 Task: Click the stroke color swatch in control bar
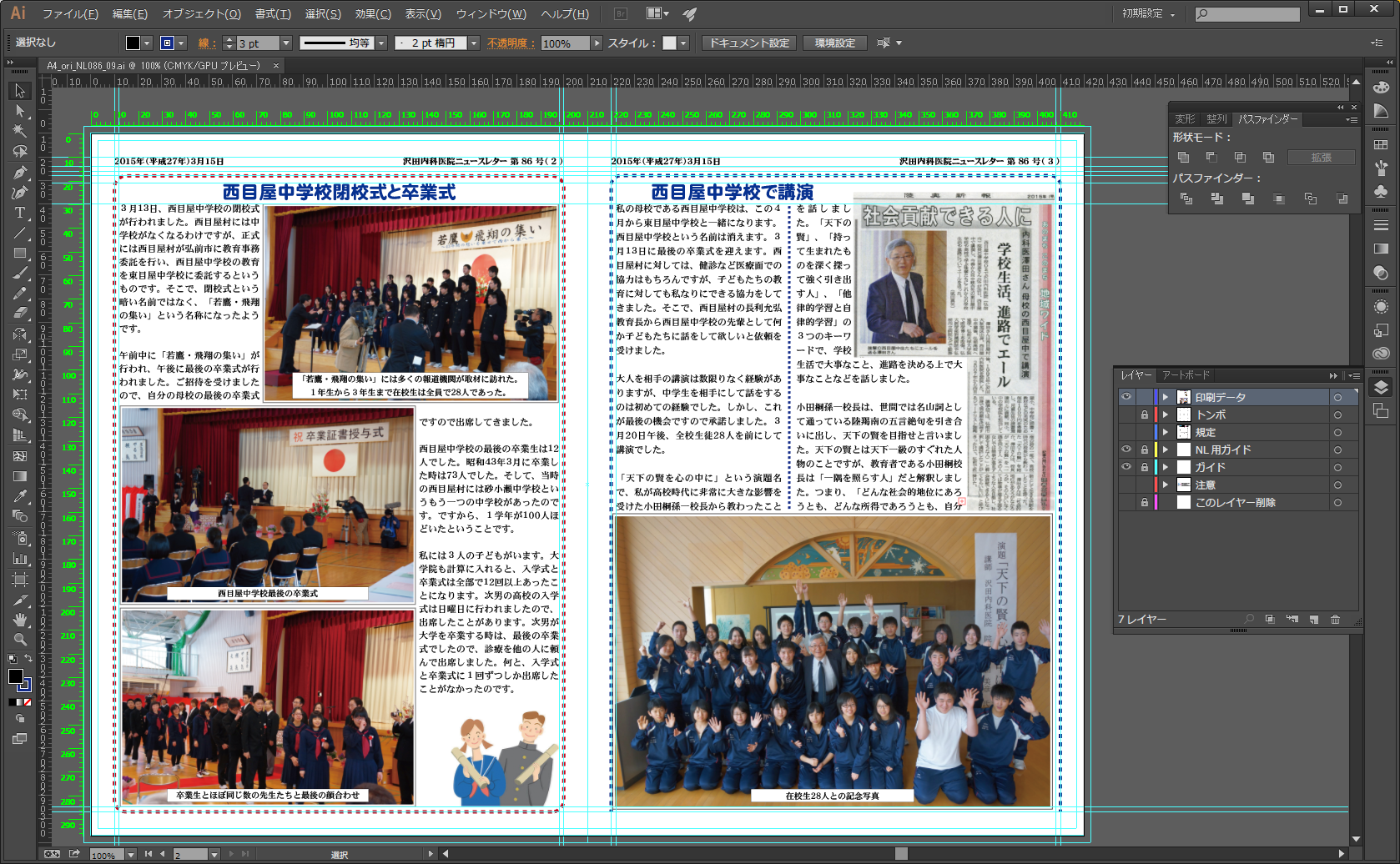[167, 43]
